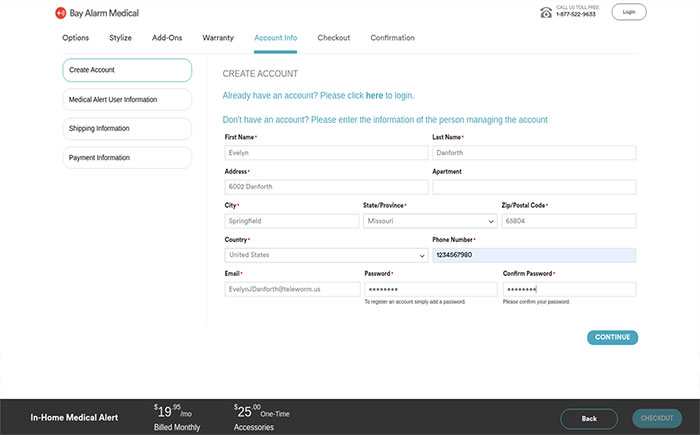The image size is (700, 435).
Task: Switch to the Stylize step tab
Action: 120,38
